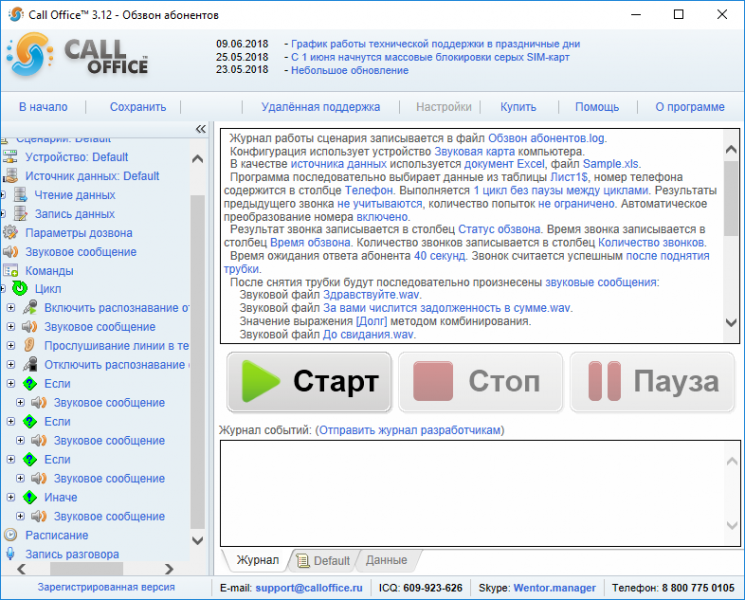Viewport: 745px width, 600px height.
Task: Select the Иначе exclamation diamond icon
Action: [30, 497]
